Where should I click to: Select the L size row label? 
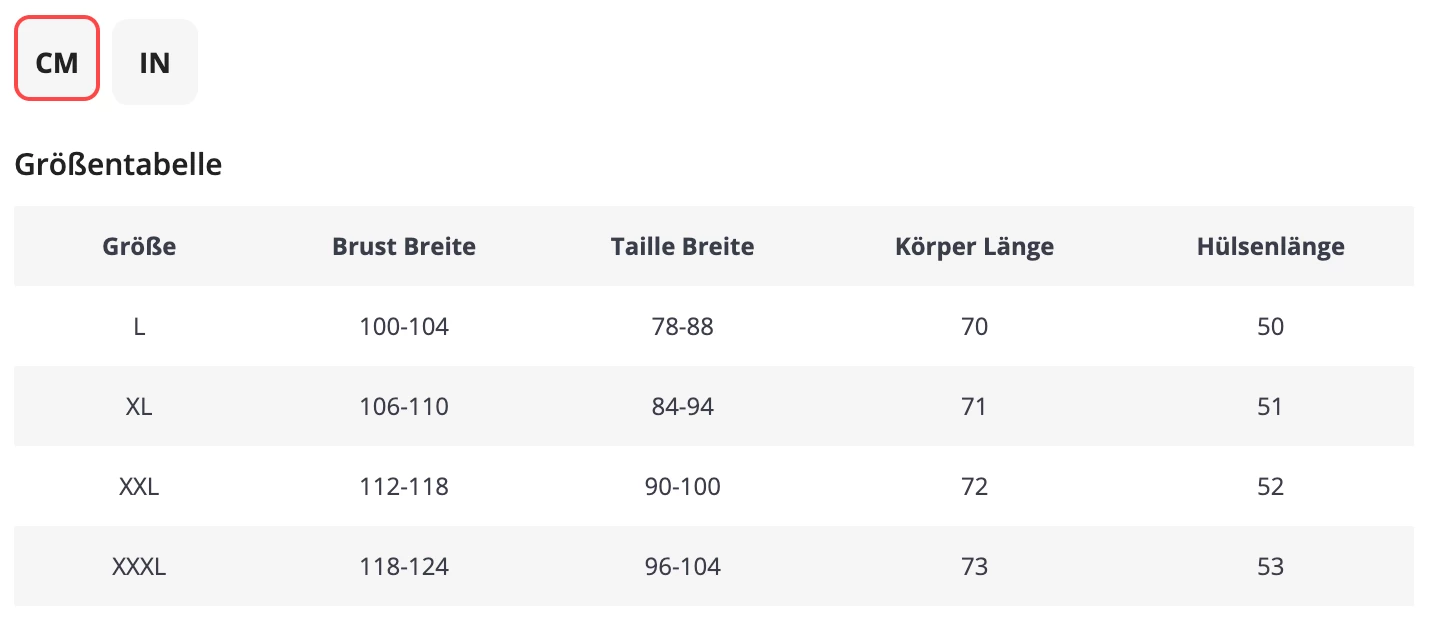pos(139,327)
